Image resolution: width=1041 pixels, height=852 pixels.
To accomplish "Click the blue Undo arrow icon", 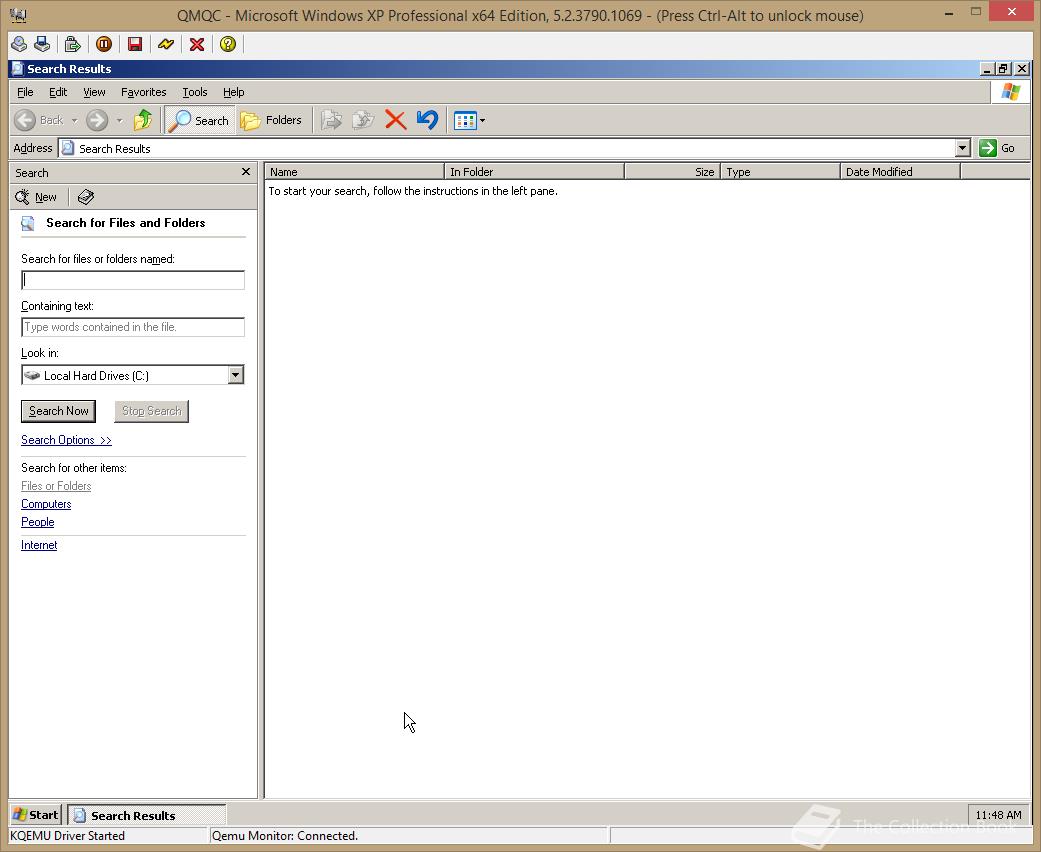I will coord(428,120).
